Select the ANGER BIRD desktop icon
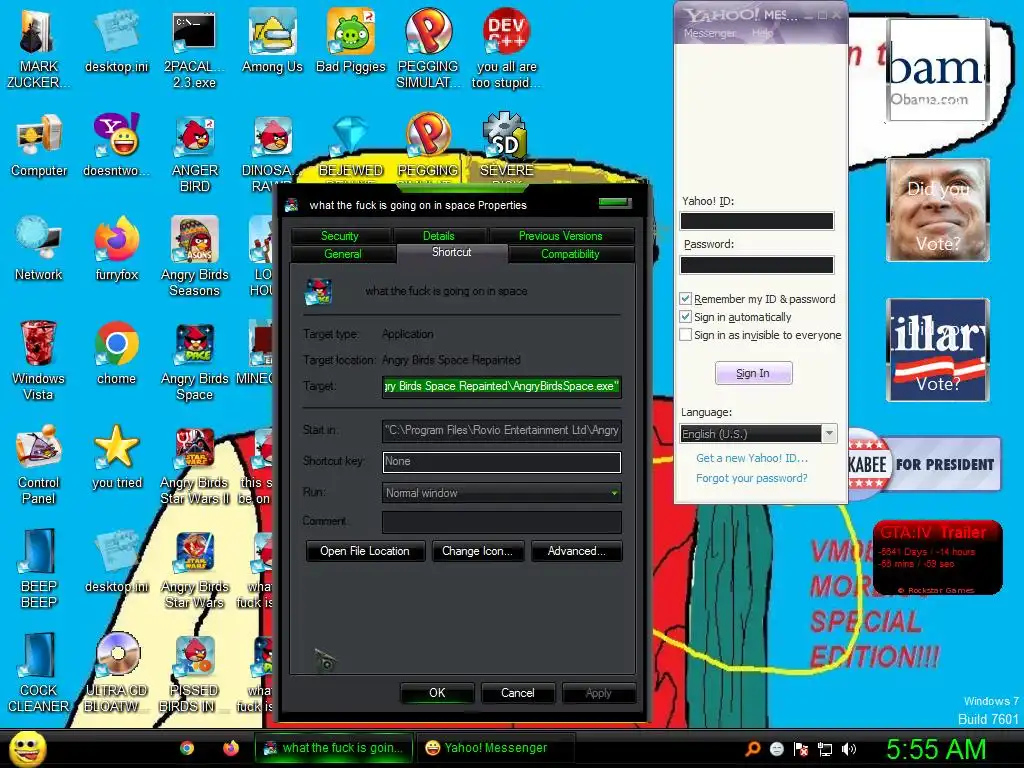The height and width of the screenshot is (768, 1024). click(194, 153)
